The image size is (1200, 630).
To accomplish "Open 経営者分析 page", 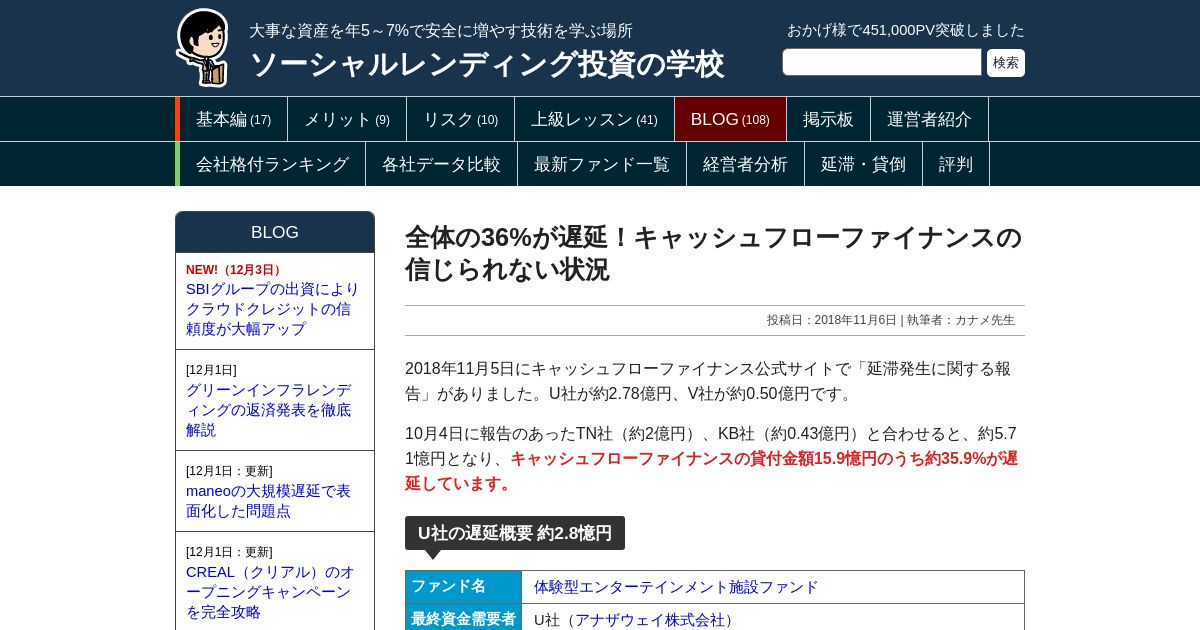I will (745, 164).
